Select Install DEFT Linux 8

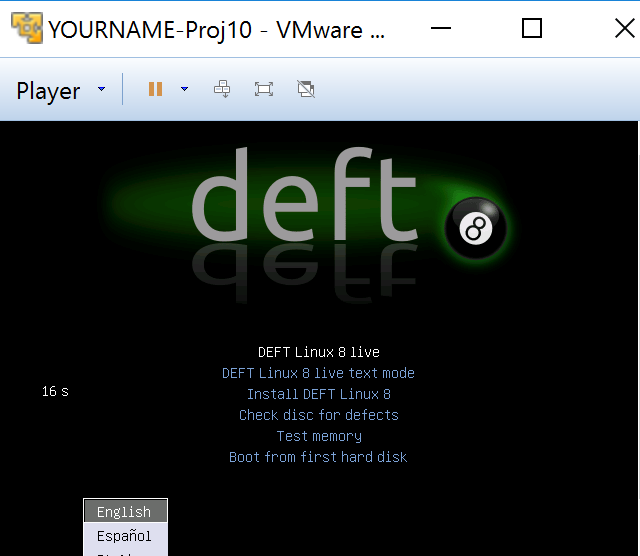(x=319, y=394)
